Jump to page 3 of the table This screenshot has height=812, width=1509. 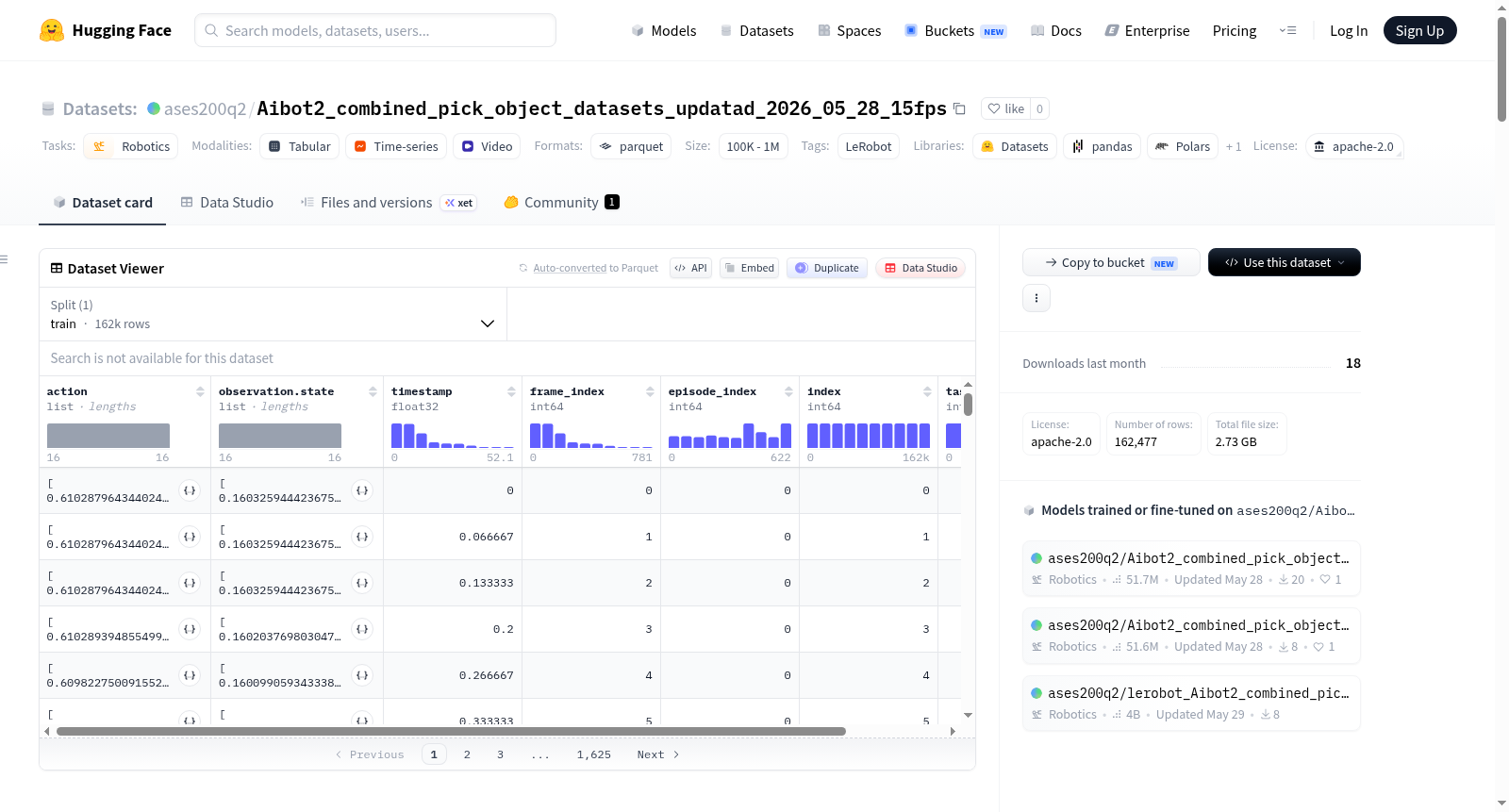[500, 754]
